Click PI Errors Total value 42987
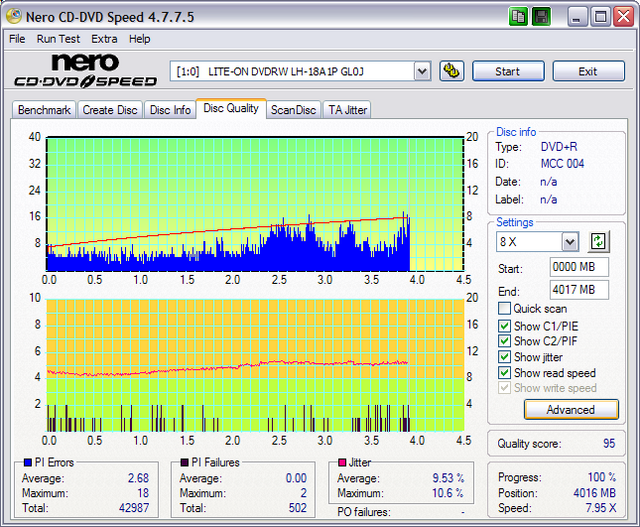Screen dimensions: 640x527 point(134,508)
